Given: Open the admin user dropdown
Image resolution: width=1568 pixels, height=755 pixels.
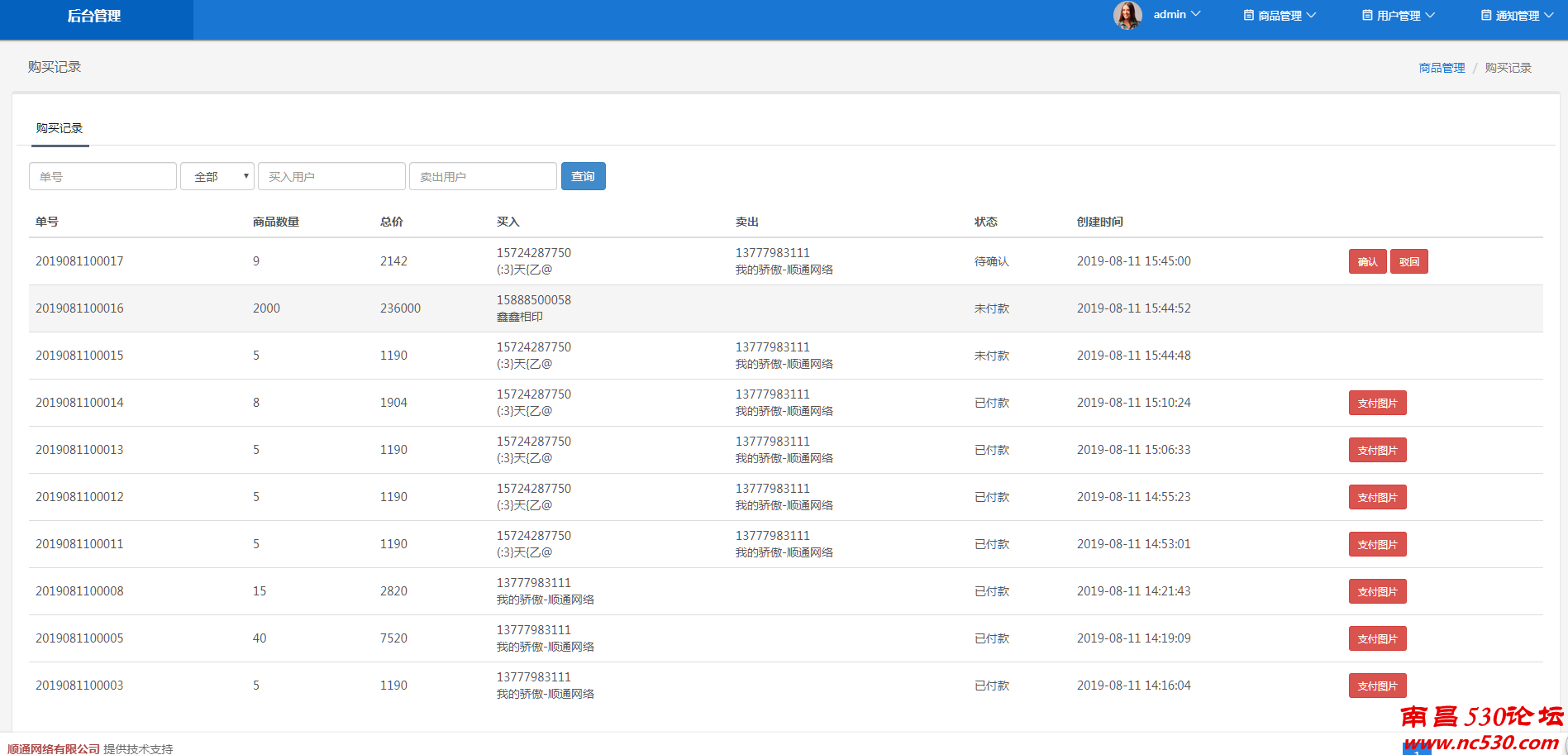Looking at the screenshot, I should [x=1176, y=15].
